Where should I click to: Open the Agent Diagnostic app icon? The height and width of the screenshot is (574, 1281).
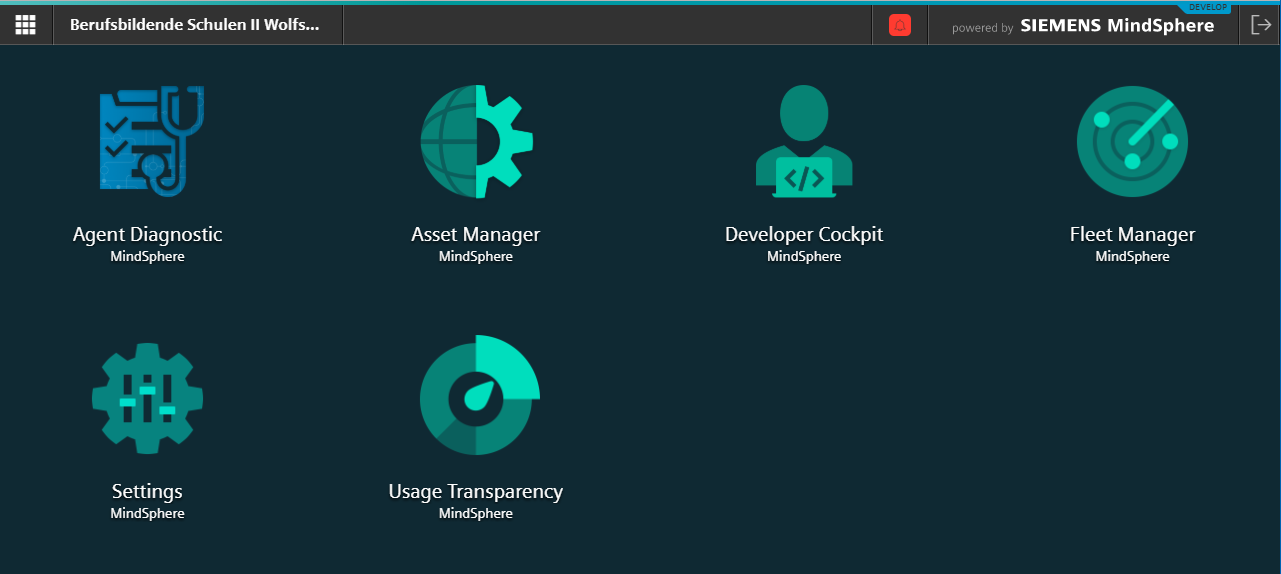pos(147,141)
